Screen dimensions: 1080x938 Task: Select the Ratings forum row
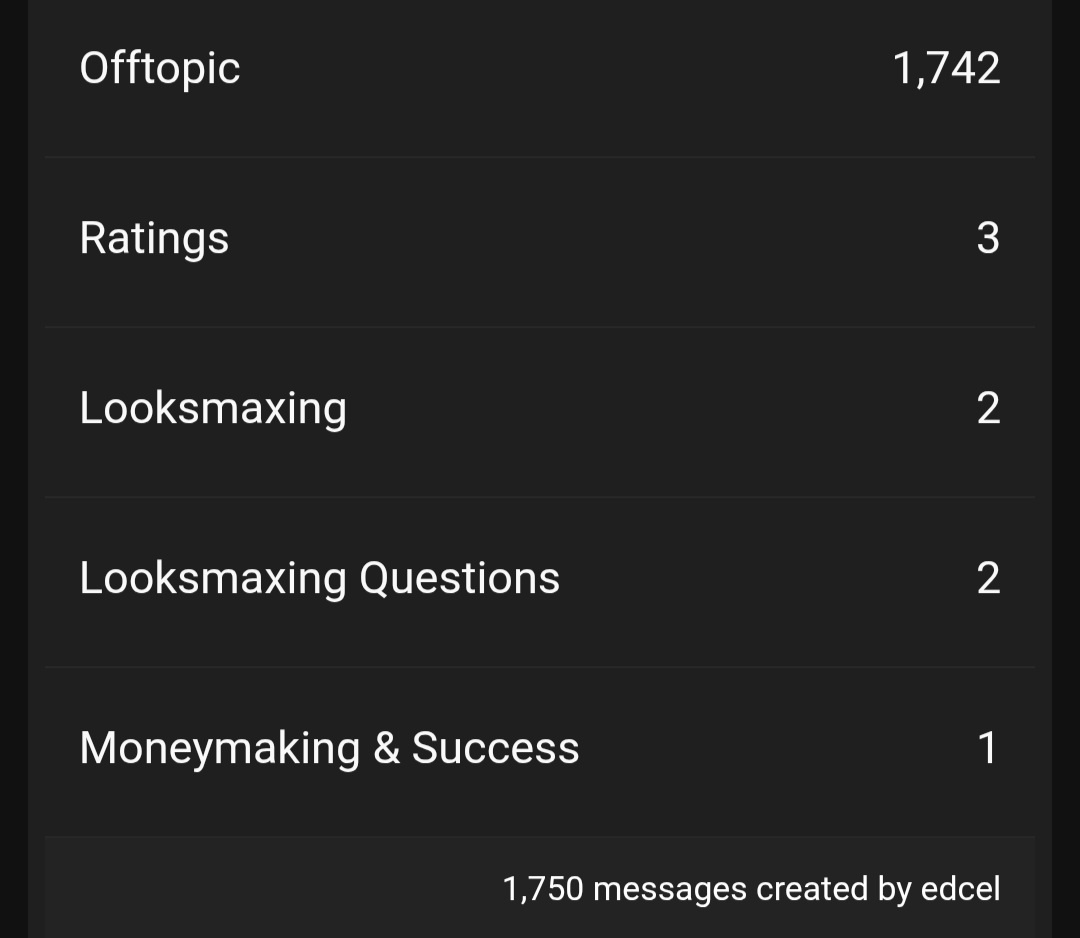154,238
